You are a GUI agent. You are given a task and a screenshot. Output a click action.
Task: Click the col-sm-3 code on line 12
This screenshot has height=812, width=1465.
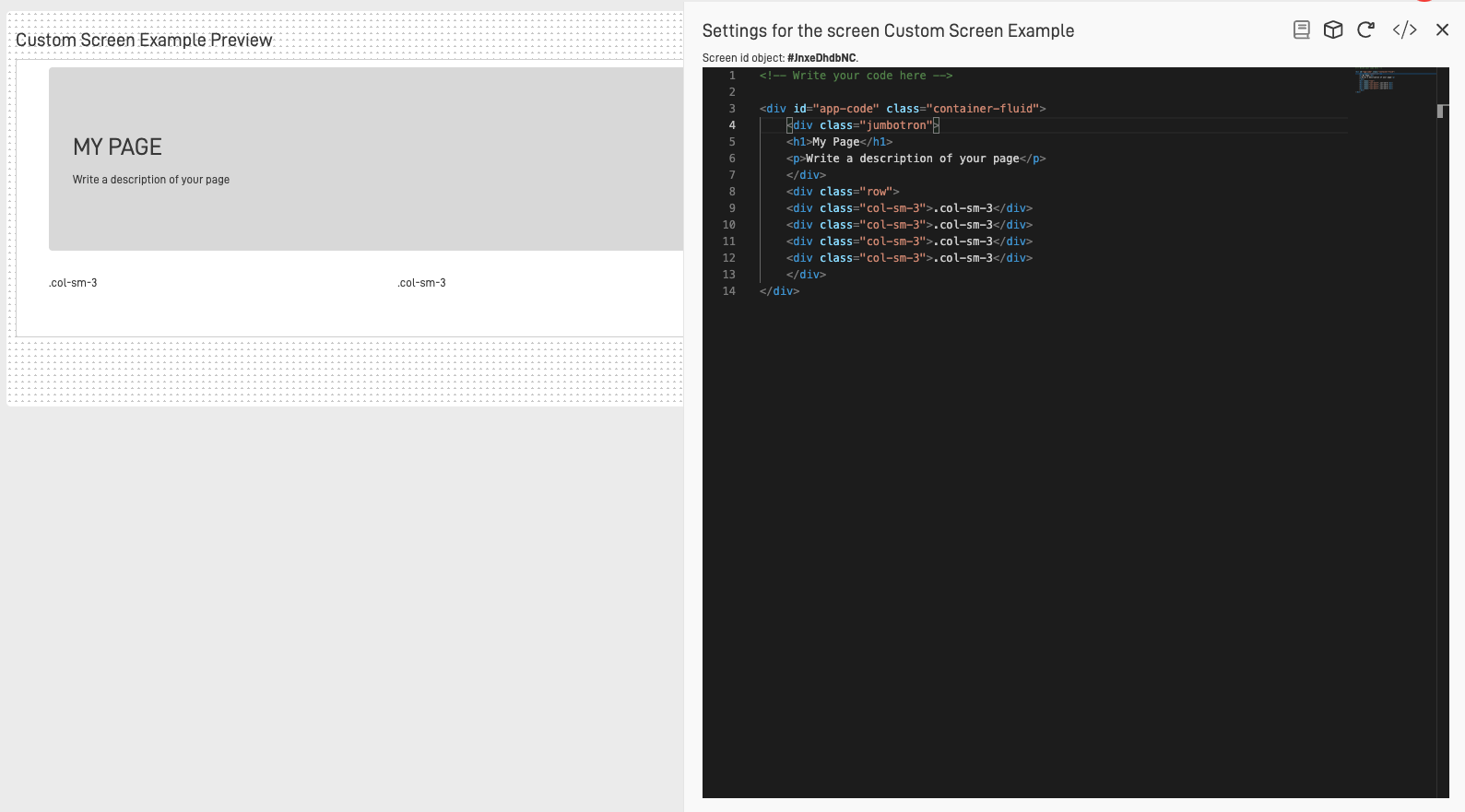coord(909,258)
